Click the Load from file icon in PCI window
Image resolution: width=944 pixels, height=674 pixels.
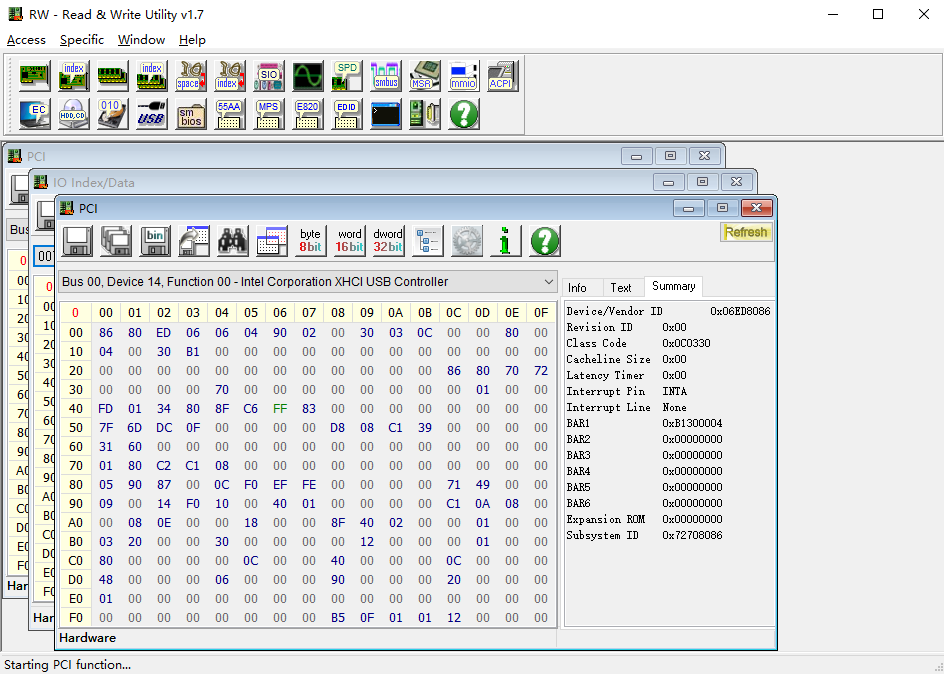[x=194, y=241]
